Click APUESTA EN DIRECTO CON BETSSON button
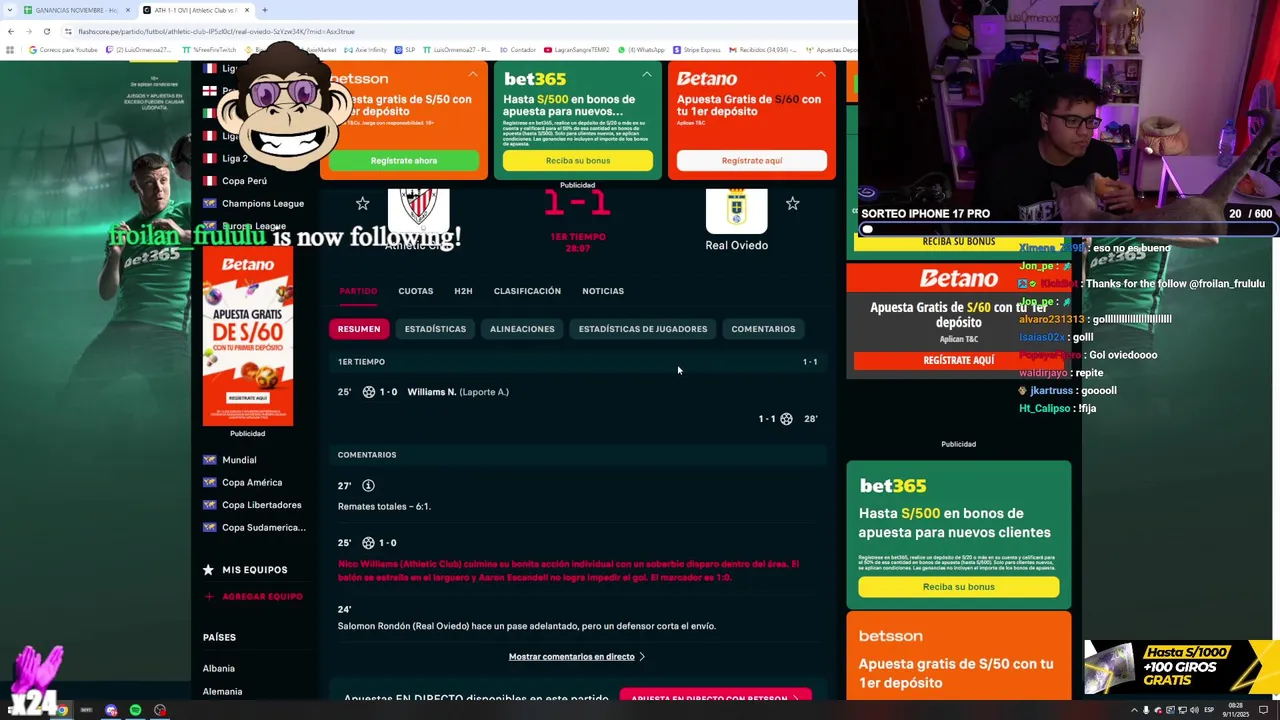Viewport: 1280px width, 720px height. (x=716, y=696)
